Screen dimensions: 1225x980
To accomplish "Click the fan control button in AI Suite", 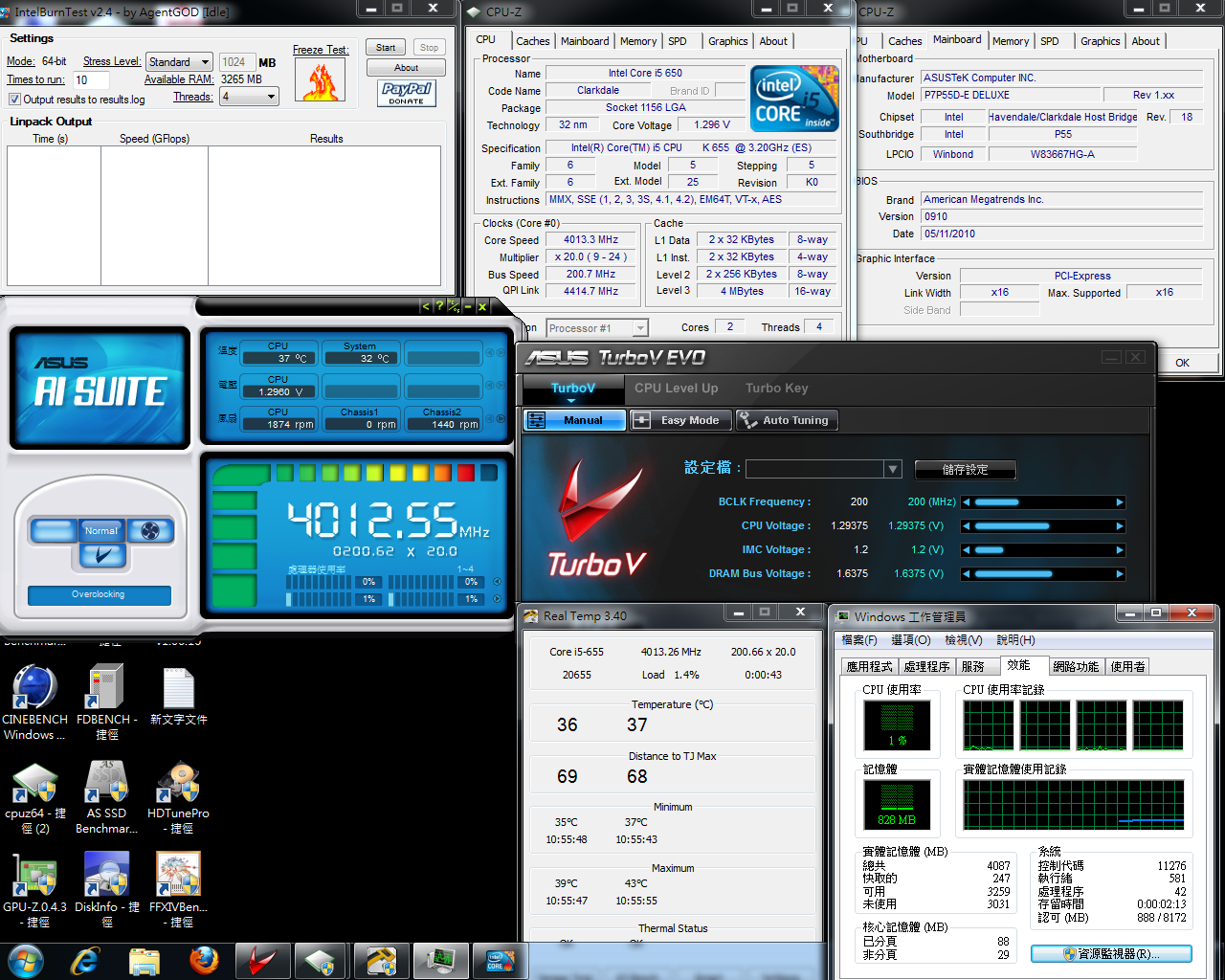I will (150, 530).
